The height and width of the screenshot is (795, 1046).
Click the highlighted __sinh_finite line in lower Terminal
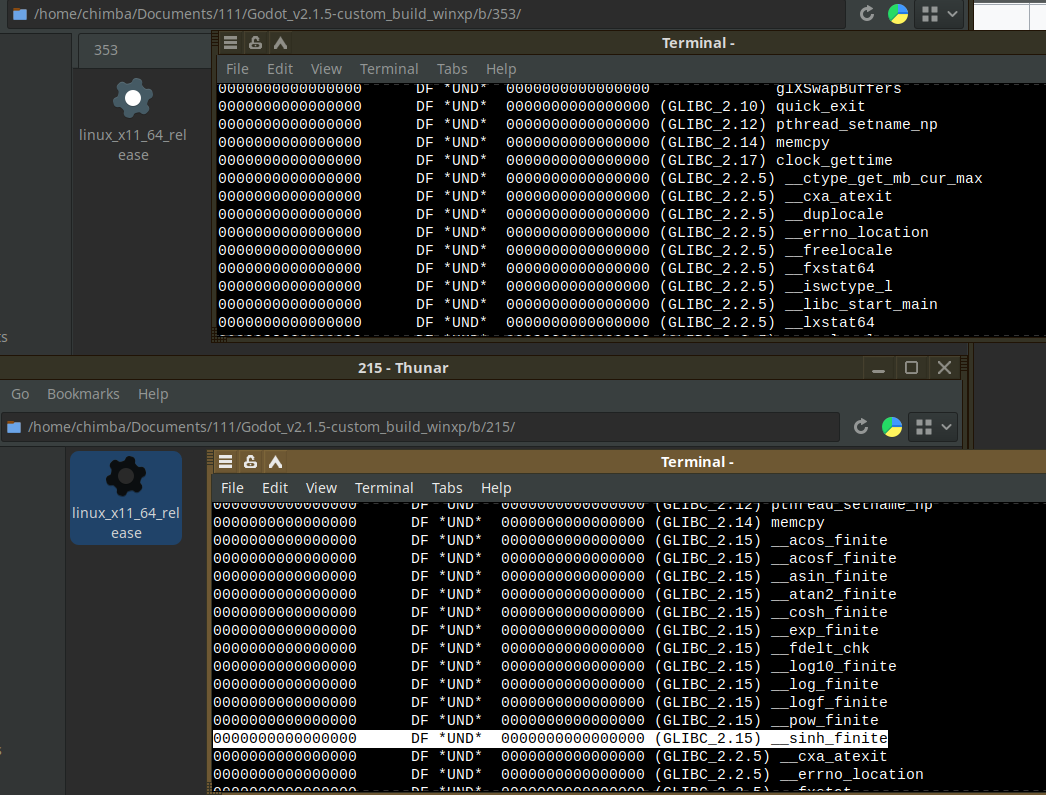tap(550, 738)
